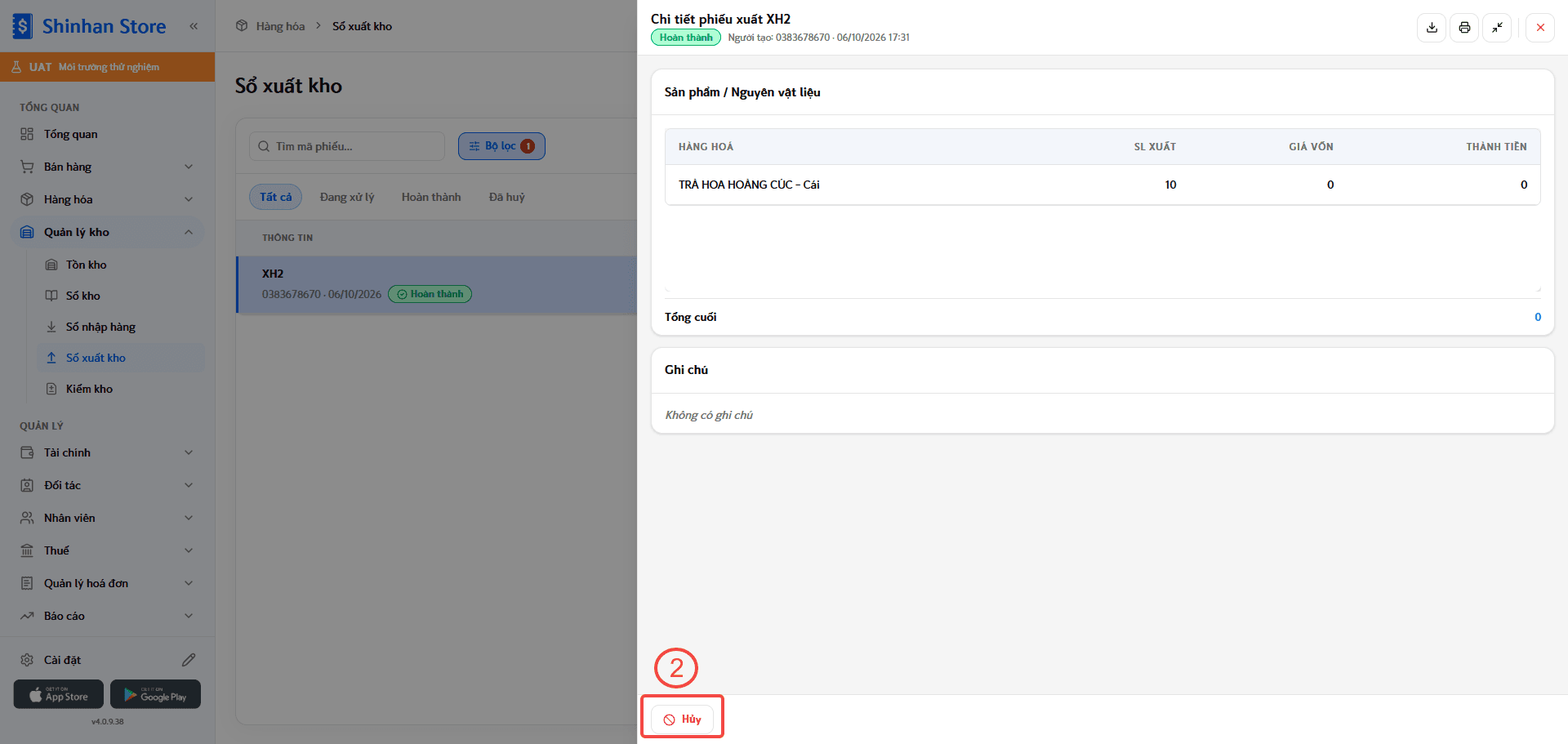The image size is (1568, 744).
Task: Open the Google Play download badge
Action: [155, 694]
